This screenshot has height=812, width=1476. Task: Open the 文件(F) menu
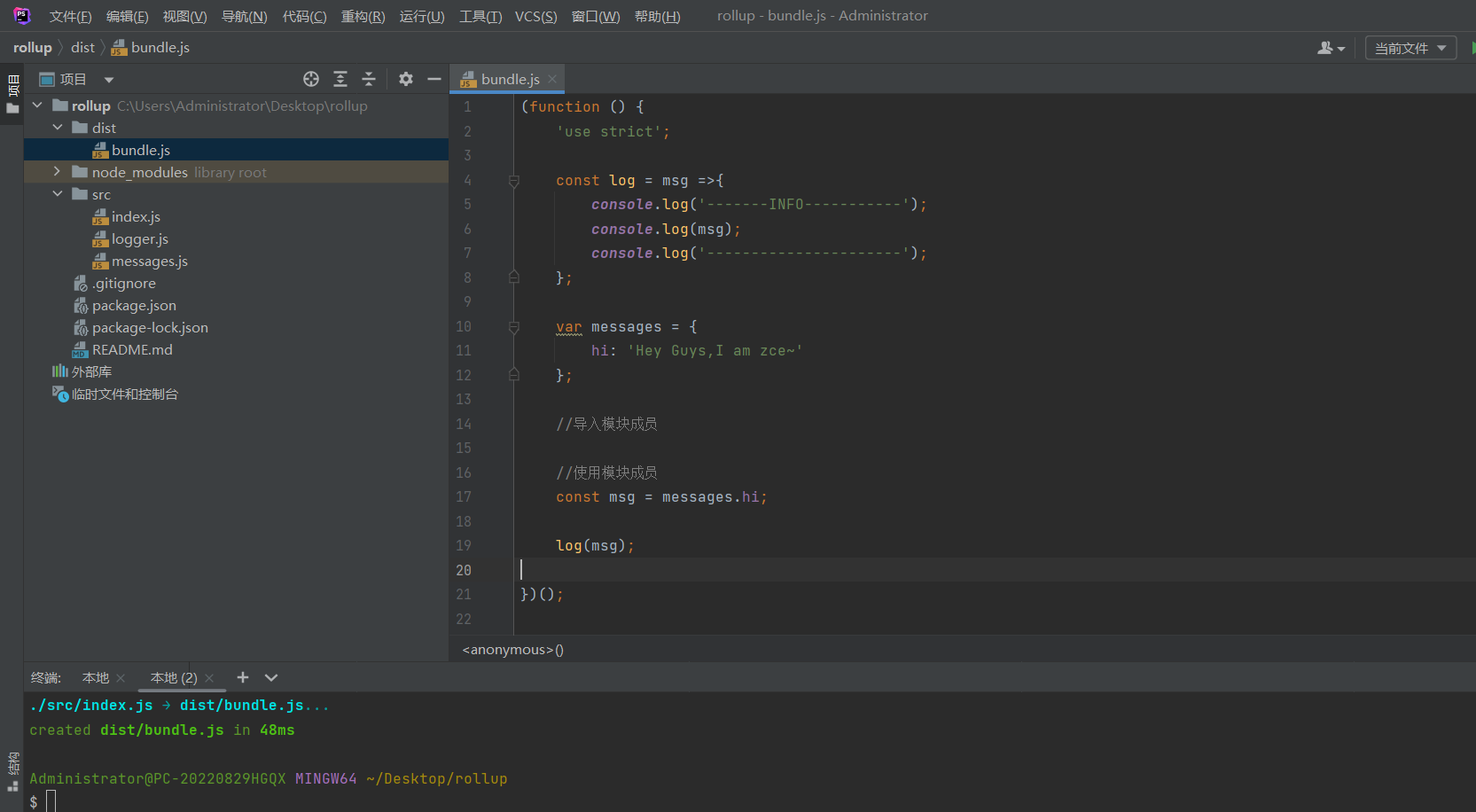coord(71,16)
